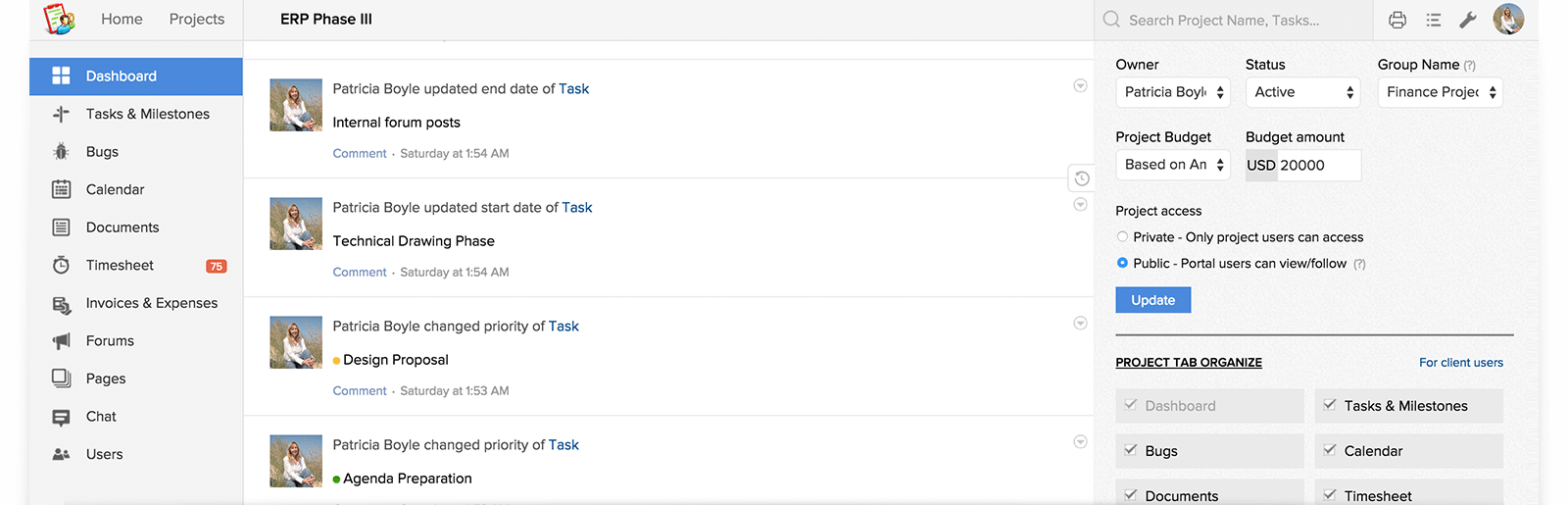Click the printer icon in top bar
This screenshot has width=1568, height=505.
click(x=1397, y=20)
